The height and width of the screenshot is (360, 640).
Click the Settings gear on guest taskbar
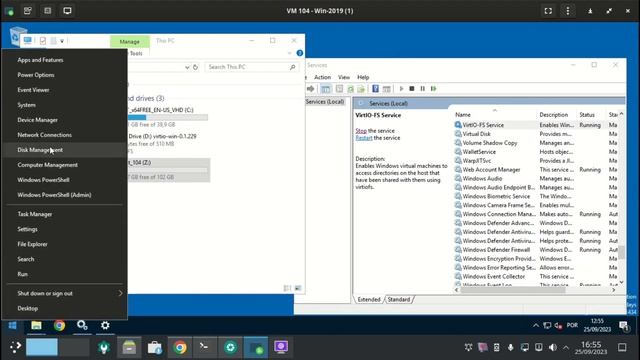pos(105,325)
